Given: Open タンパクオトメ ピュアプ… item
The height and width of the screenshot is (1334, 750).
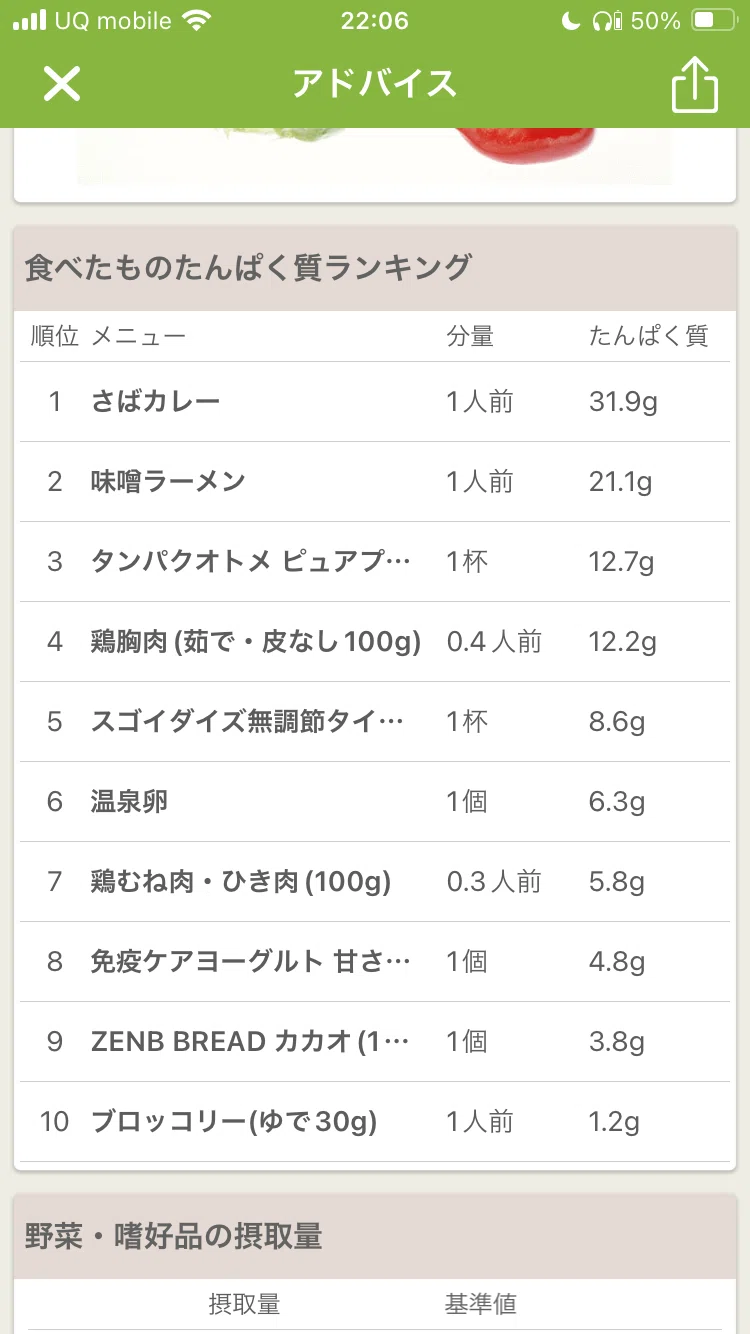Looking at the screenshot, I should (375, 562).
